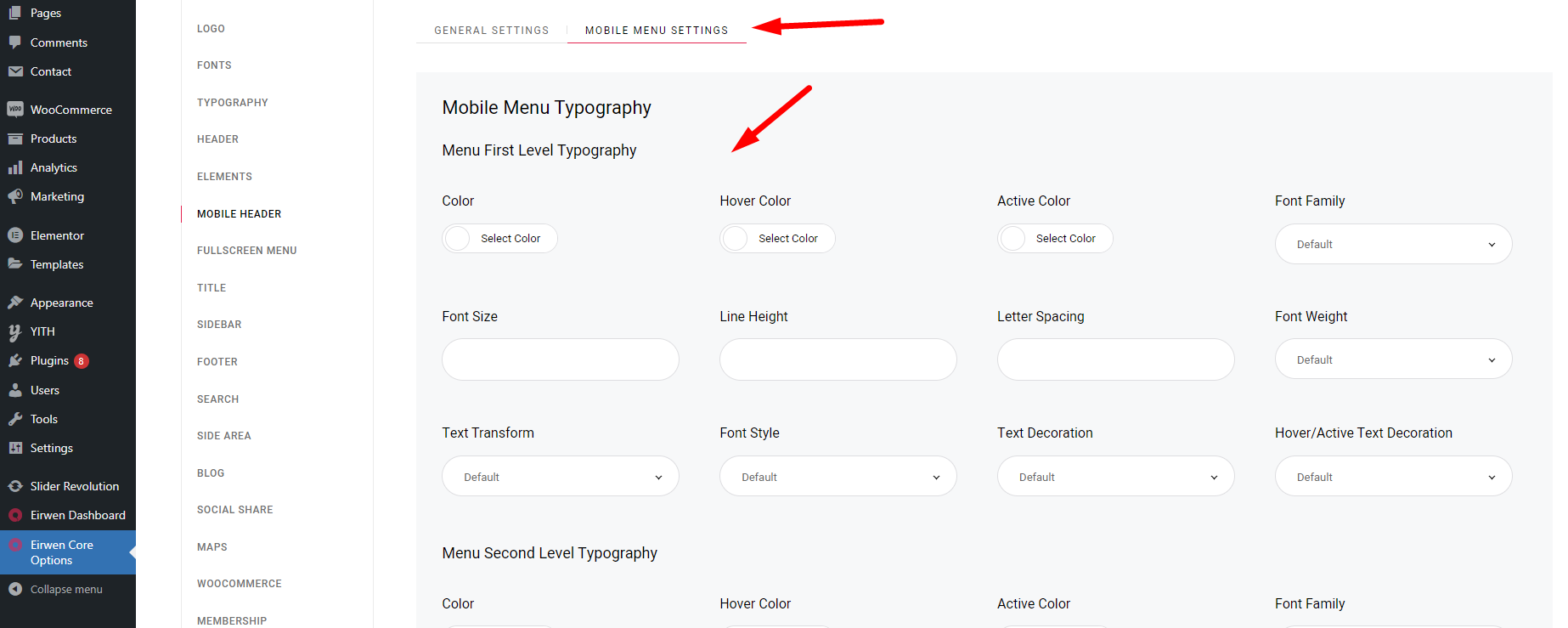Click the Templates folder icon

pos(15,264)
